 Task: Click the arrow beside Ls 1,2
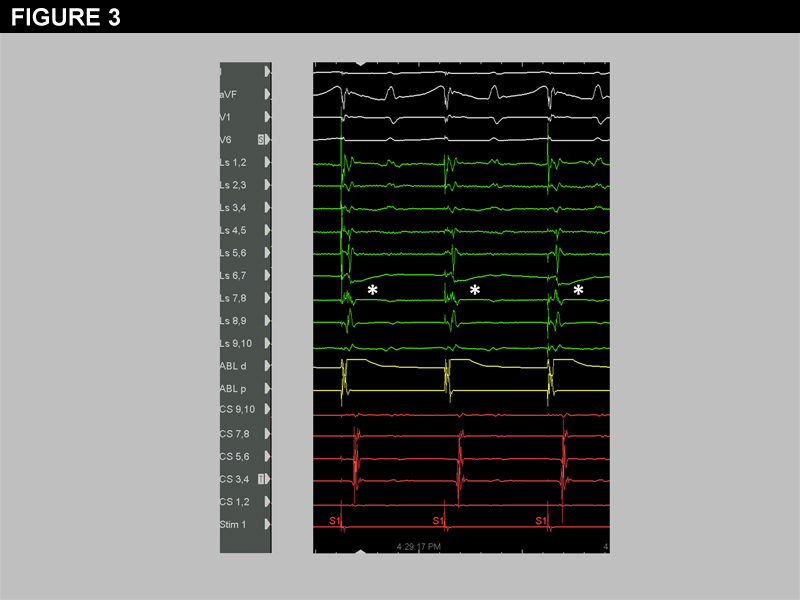[x=267, y=162]
